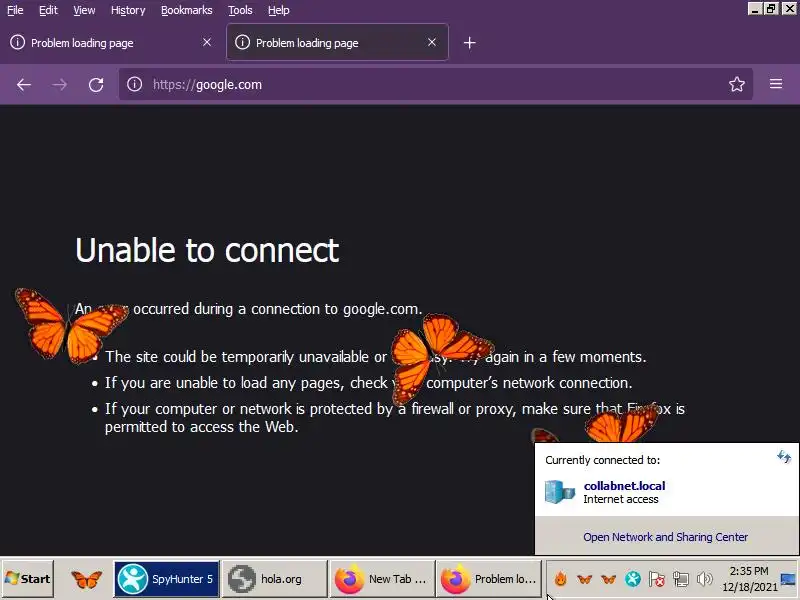Open site information icon in address bar

point(134,84)
